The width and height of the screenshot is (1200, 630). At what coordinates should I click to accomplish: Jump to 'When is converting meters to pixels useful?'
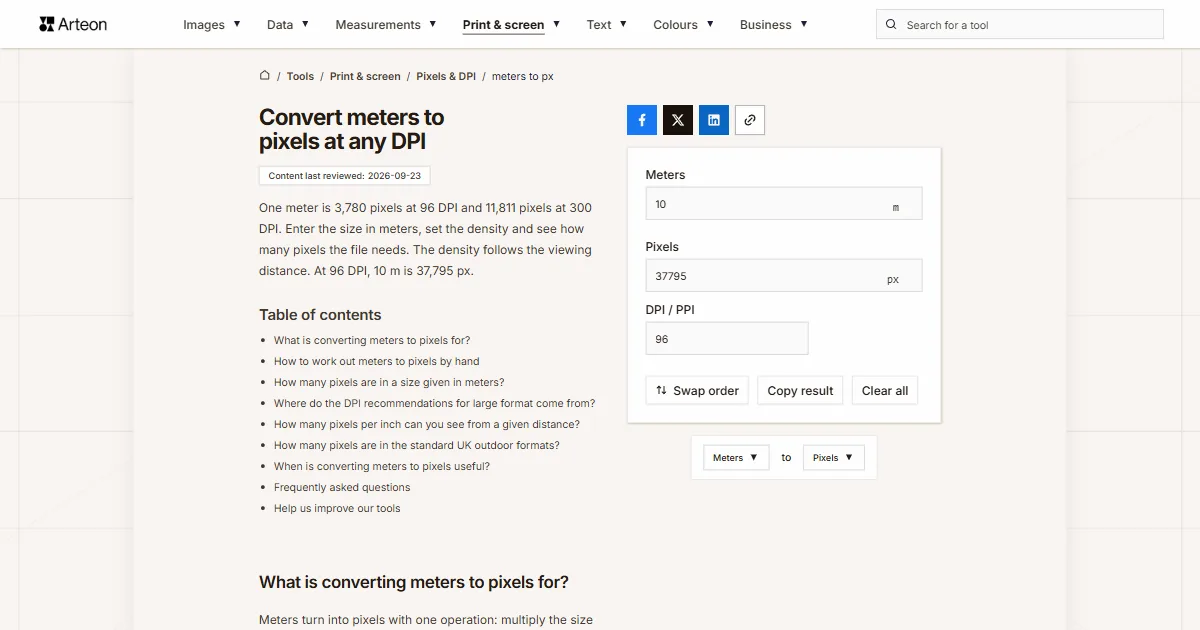382,466
